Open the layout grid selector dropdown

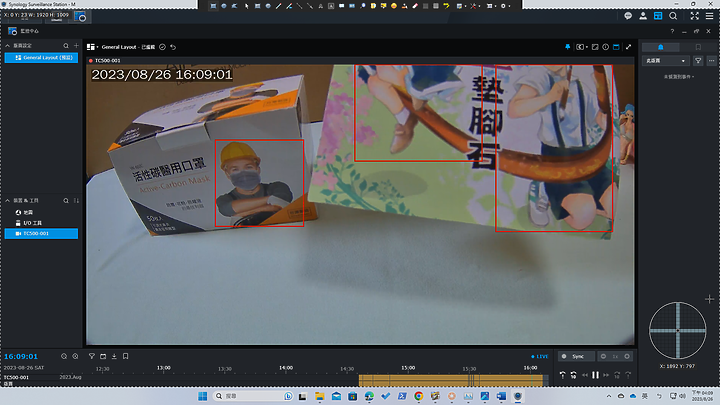tap(92, 47)
